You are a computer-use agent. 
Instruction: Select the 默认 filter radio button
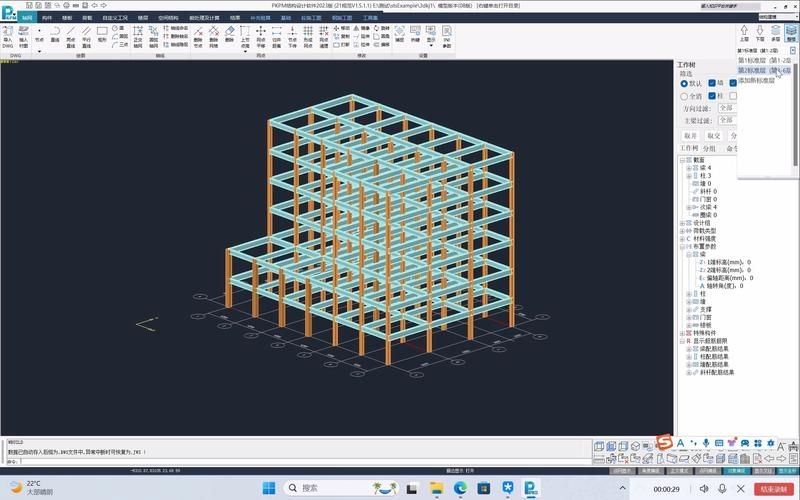point(685,84)
